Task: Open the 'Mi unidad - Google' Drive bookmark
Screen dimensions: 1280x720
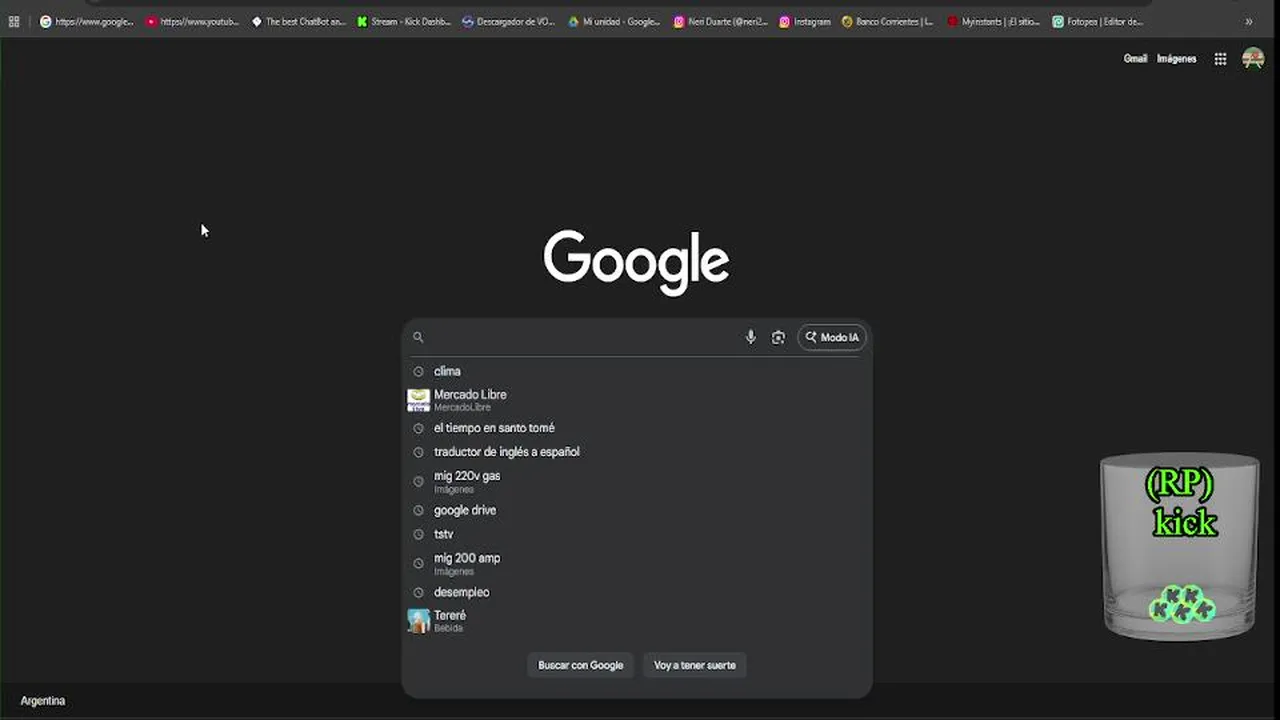Action: pyautogui.click(x=614, y=21)
